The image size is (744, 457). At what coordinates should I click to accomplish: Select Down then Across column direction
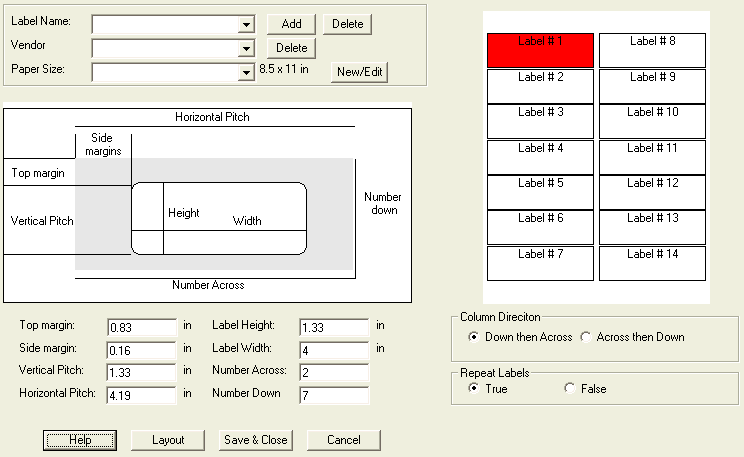pos(473,337)
